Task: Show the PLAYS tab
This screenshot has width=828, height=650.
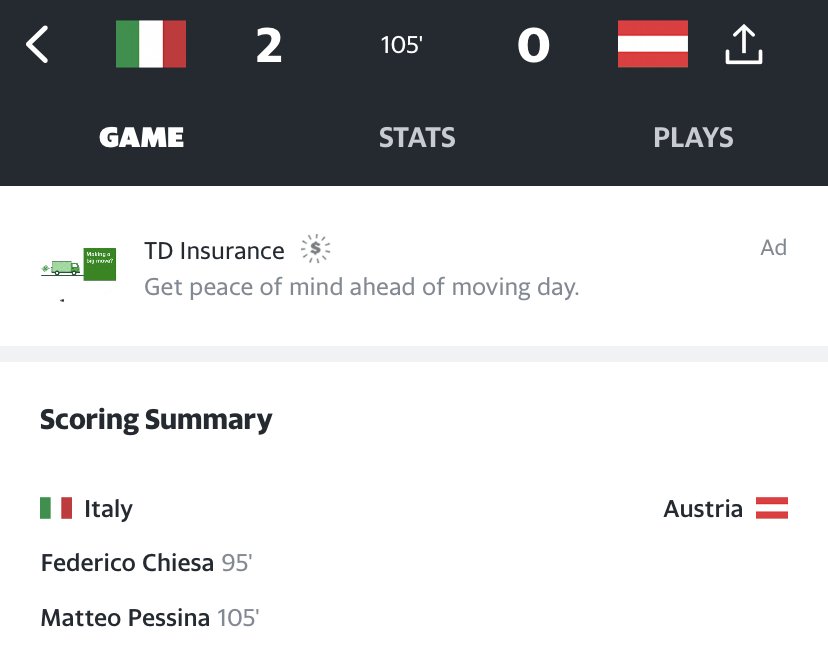Action: 693,138
